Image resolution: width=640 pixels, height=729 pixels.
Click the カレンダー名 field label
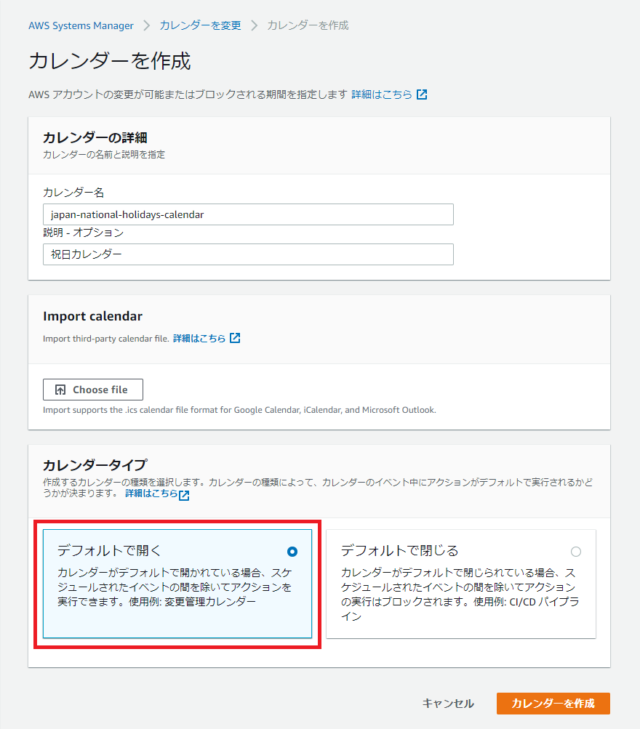(73, 192)
